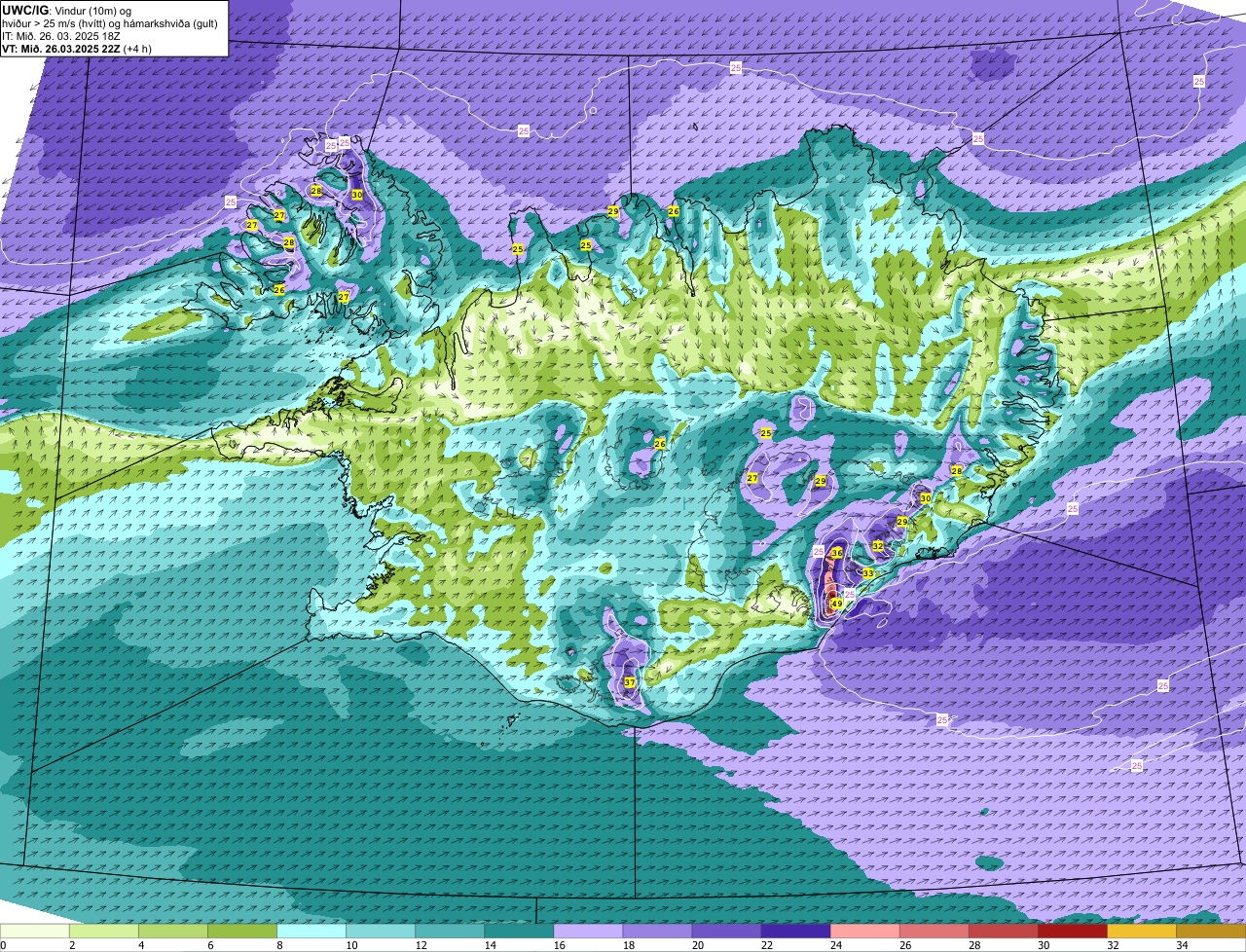Click the yellow '33' gust label

[868, 573]
